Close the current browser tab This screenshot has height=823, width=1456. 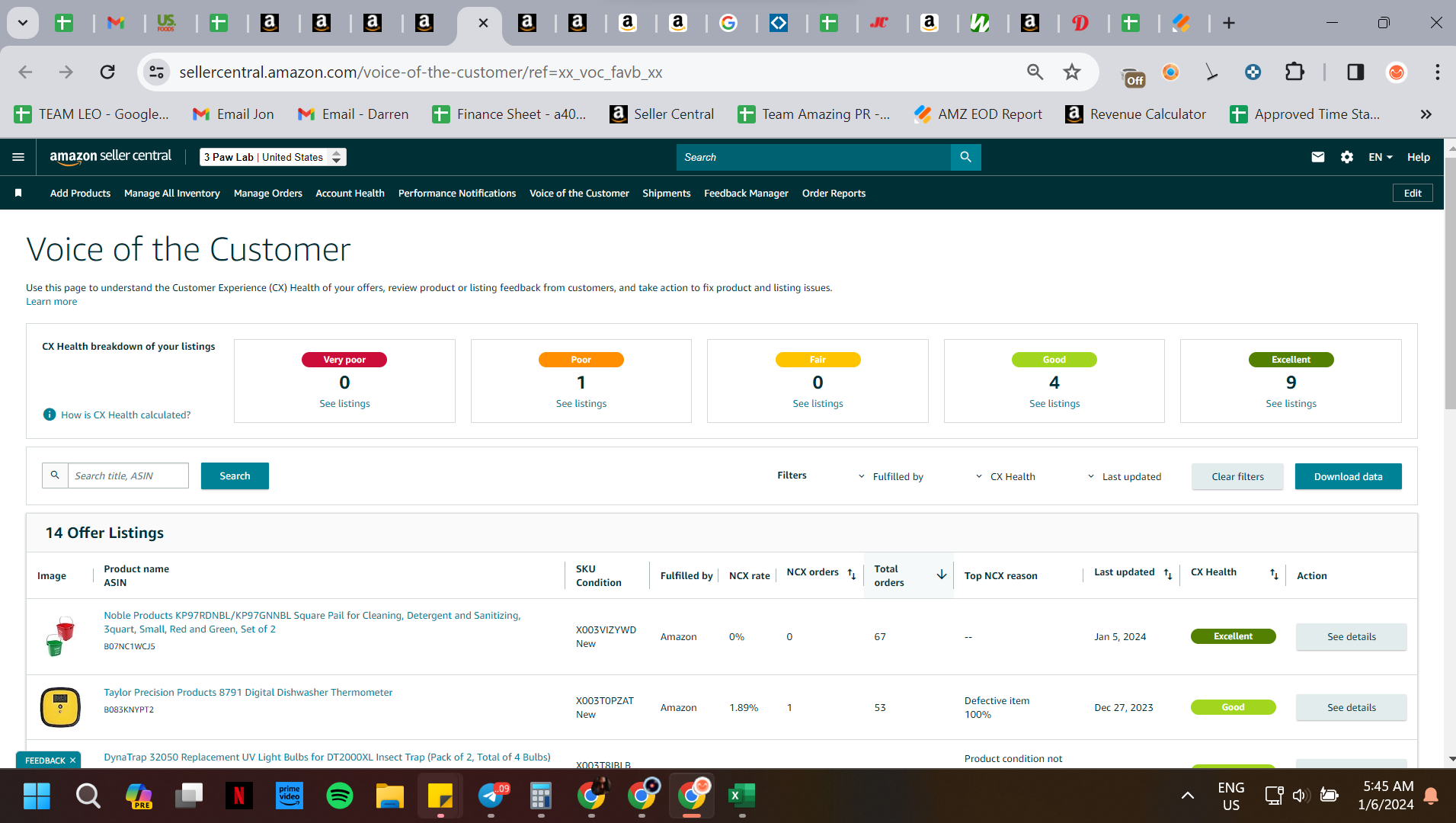click(483, 23)
